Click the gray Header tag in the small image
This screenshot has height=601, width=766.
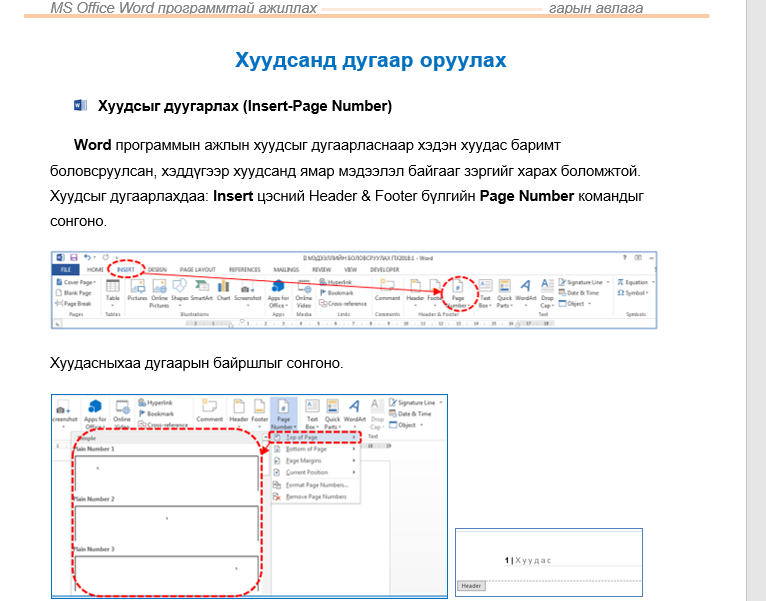pyautogui.click(x=471, y=585)
